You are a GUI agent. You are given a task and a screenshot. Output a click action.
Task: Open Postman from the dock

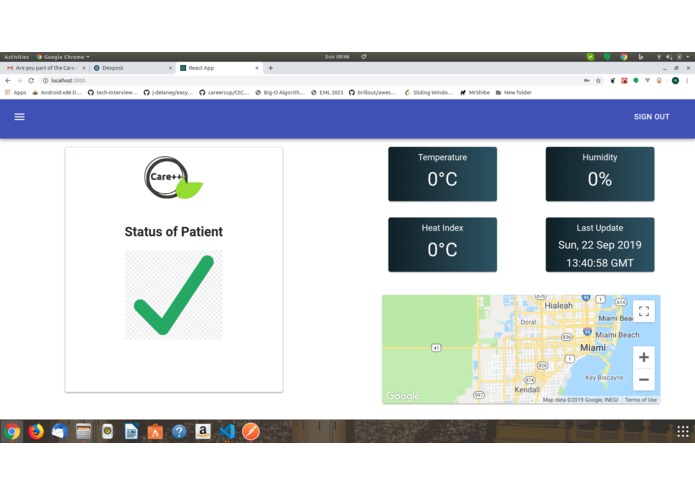point(251,431)
